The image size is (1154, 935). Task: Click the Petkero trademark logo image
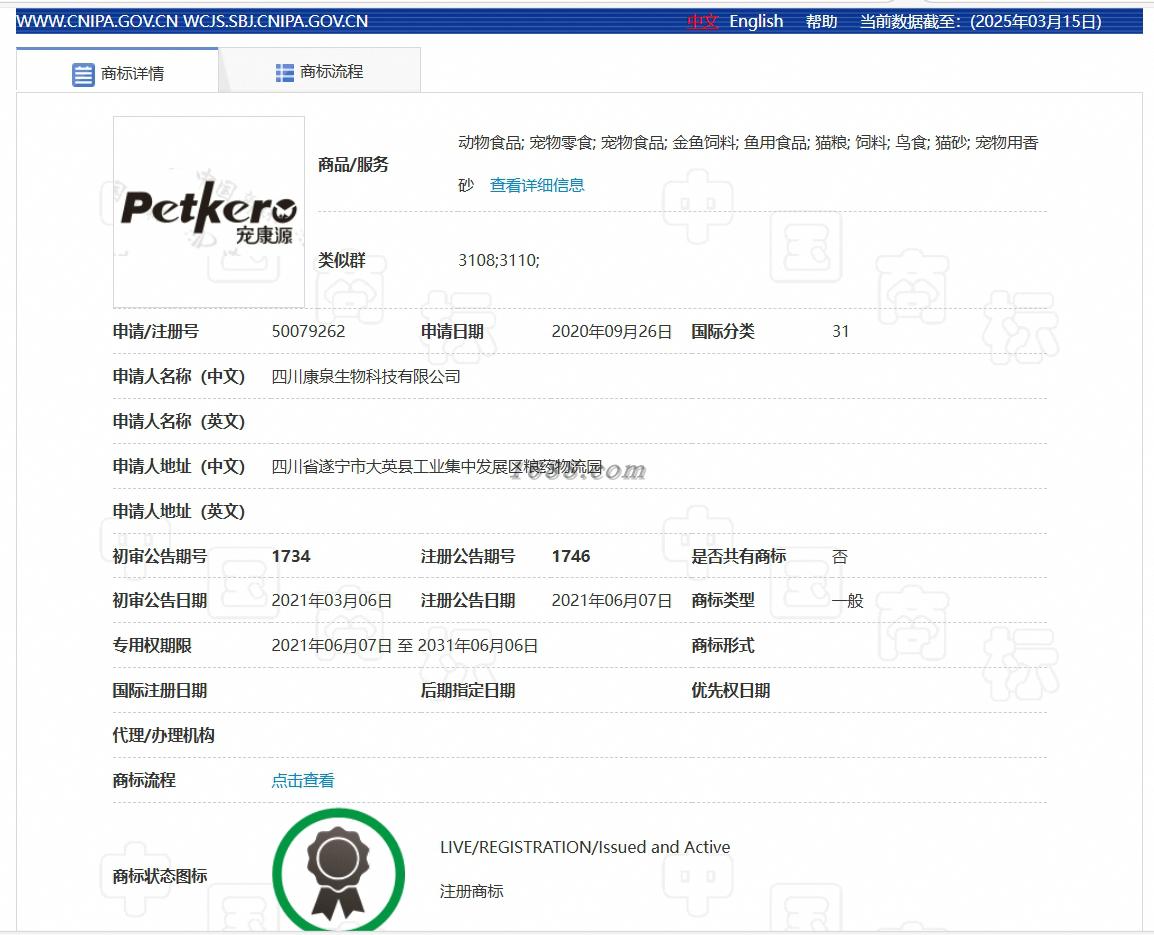[209, 212]
